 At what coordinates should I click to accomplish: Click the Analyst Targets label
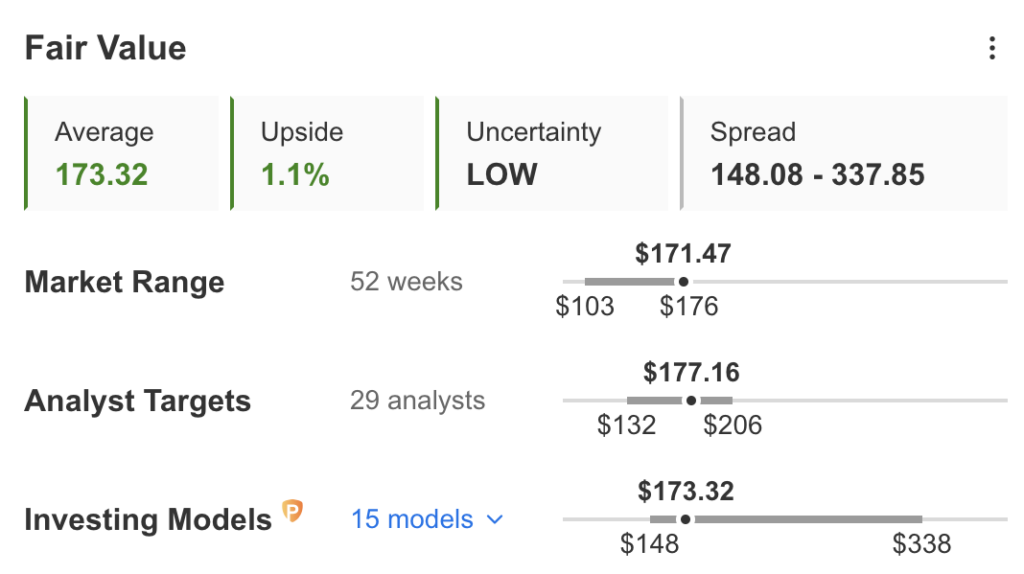pyautogui.click(x=137, y=401)
